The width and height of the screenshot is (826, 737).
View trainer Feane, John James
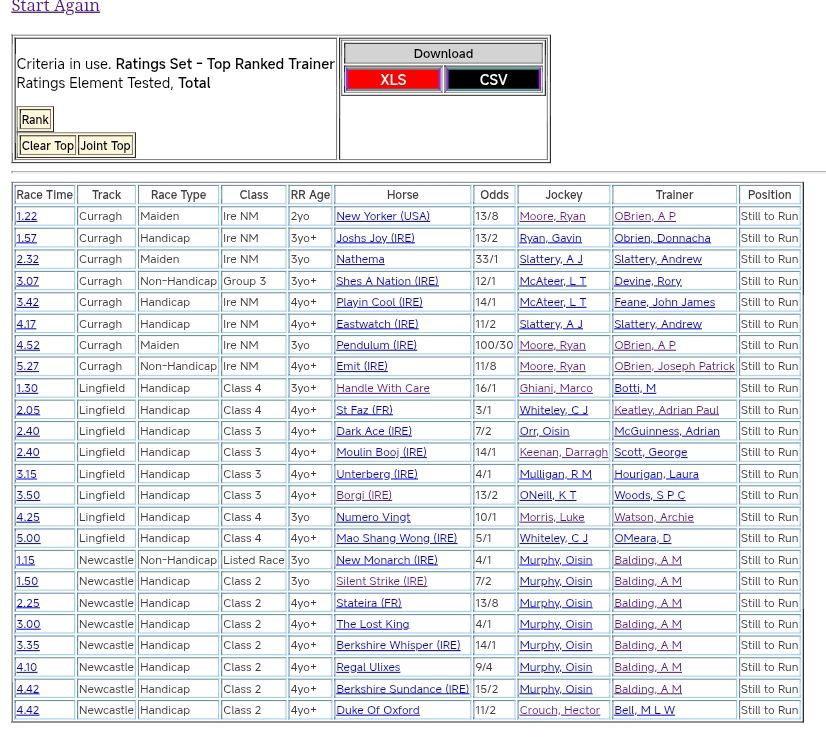[x=664, y=302]
